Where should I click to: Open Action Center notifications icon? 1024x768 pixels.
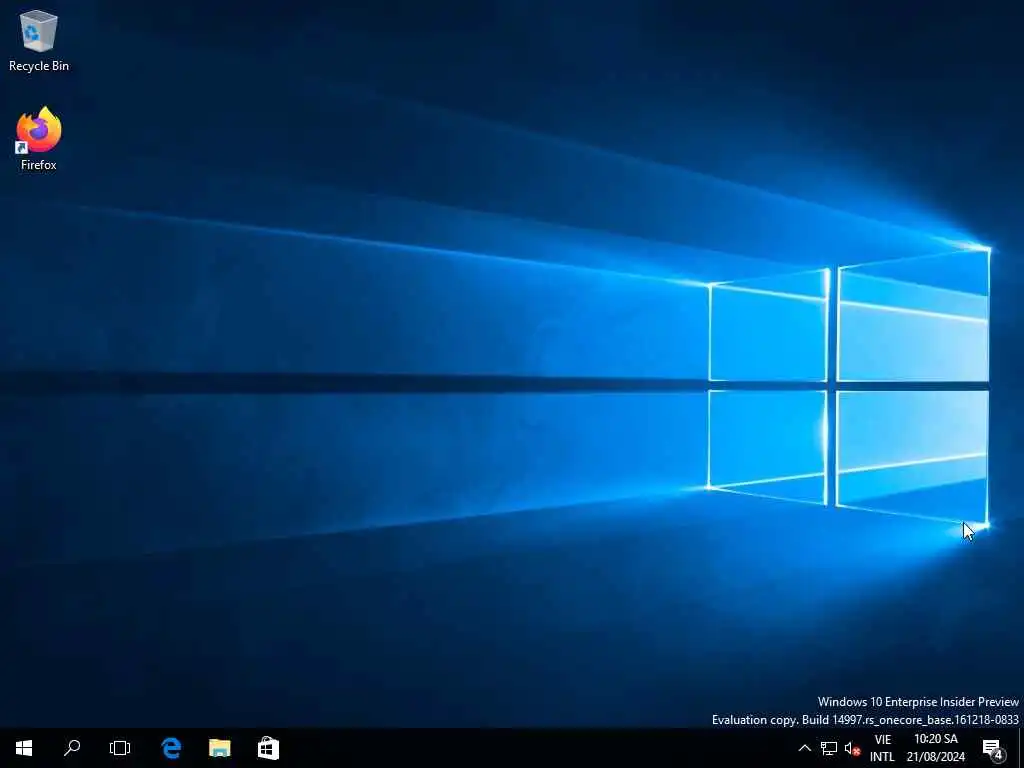point(992,748)
